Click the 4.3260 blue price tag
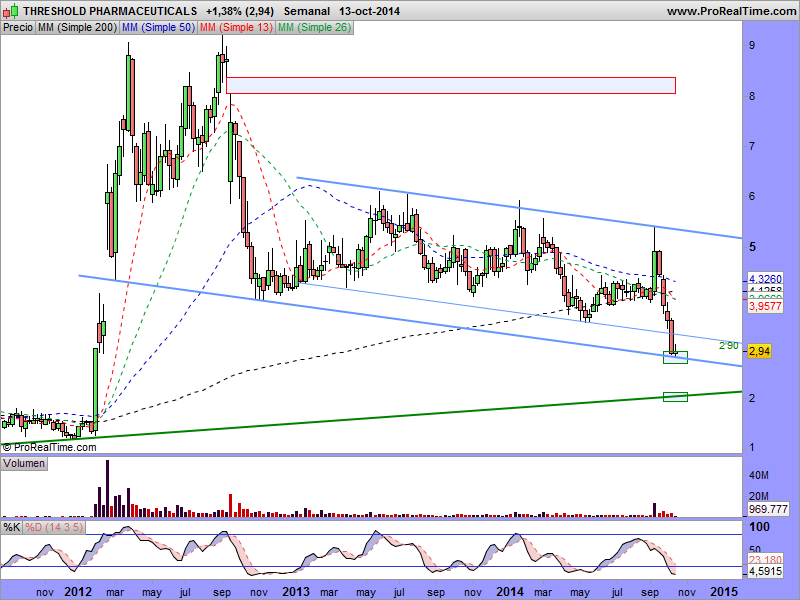The image size is (800, 600). point(765,279)
